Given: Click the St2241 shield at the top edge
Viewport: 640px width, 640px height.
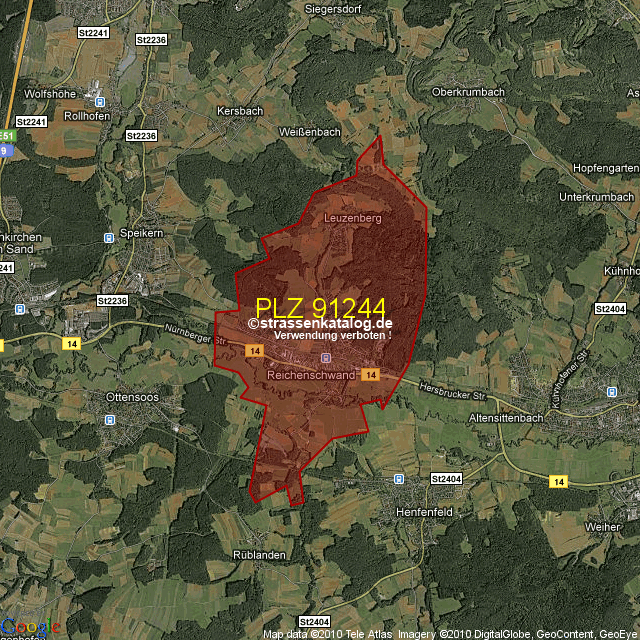Looking at the screenshot, I should [x=93, y=33].
